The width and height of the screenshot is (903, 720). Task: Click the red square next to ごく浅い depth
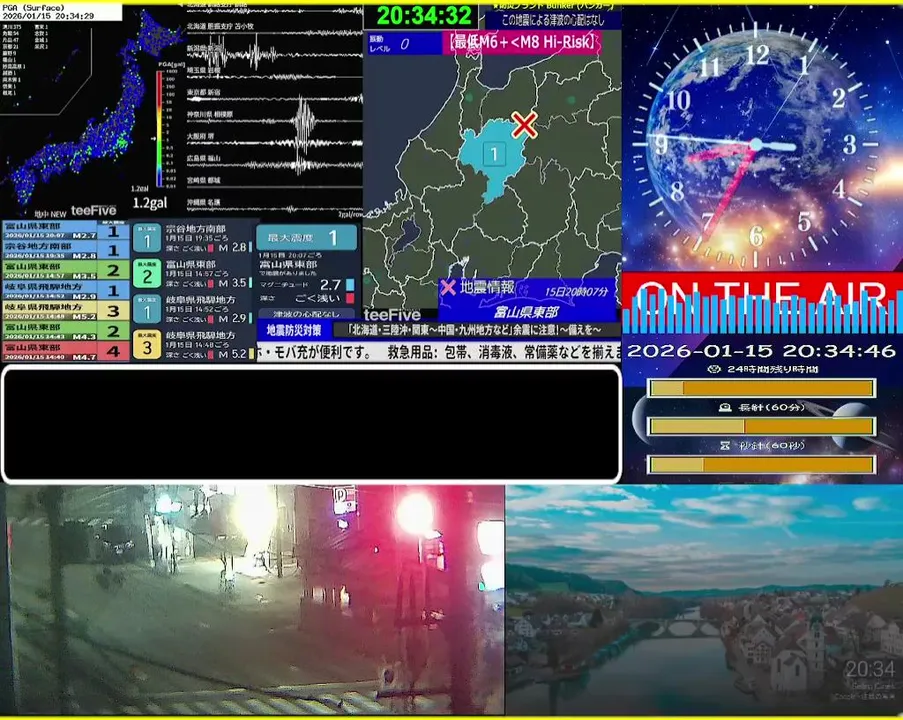[x=350, y=298]
